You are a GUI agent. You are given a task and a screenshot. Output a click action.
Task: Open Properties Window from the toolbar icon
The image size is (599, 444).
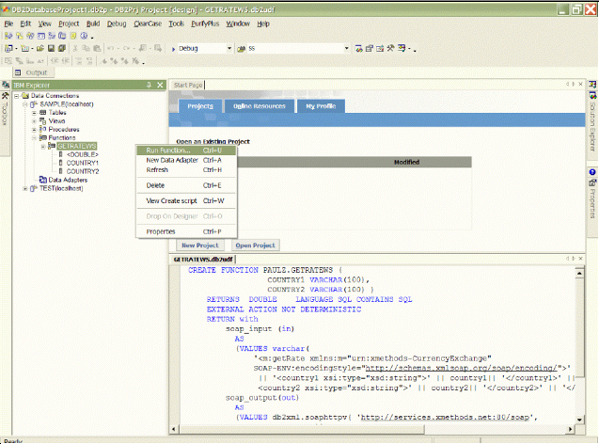[369, 49]
